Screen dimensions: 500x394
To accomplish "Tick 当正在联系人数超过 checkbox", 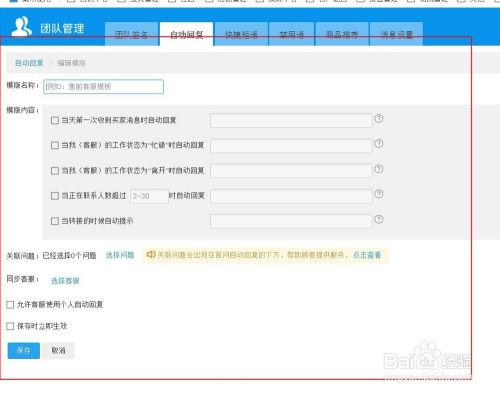I will coord(55,196).
